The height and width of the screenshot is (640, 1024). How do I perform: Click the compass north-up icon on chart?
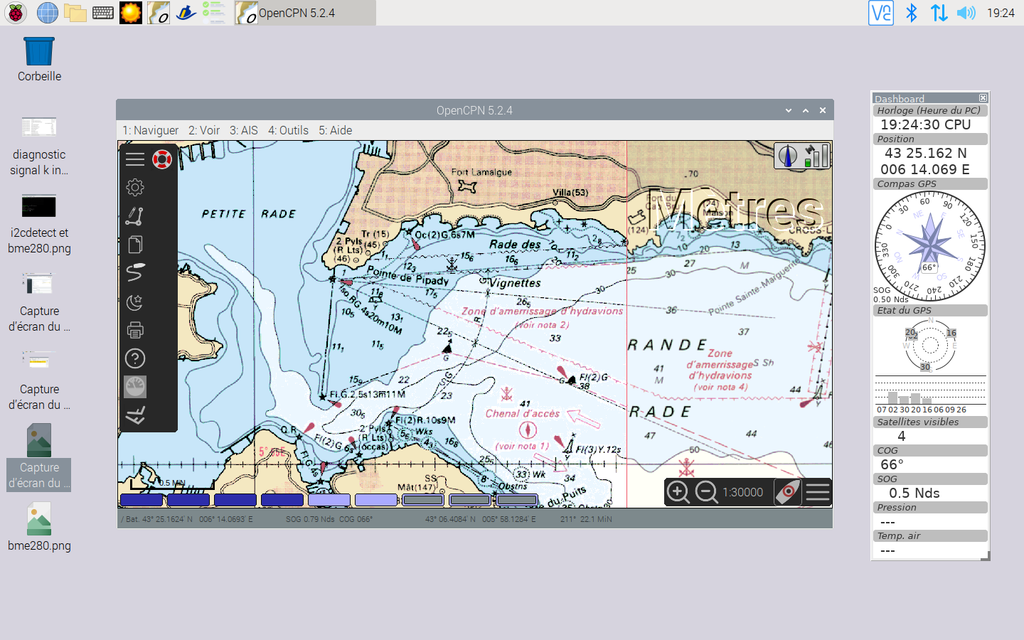click(x=788, y=156)
